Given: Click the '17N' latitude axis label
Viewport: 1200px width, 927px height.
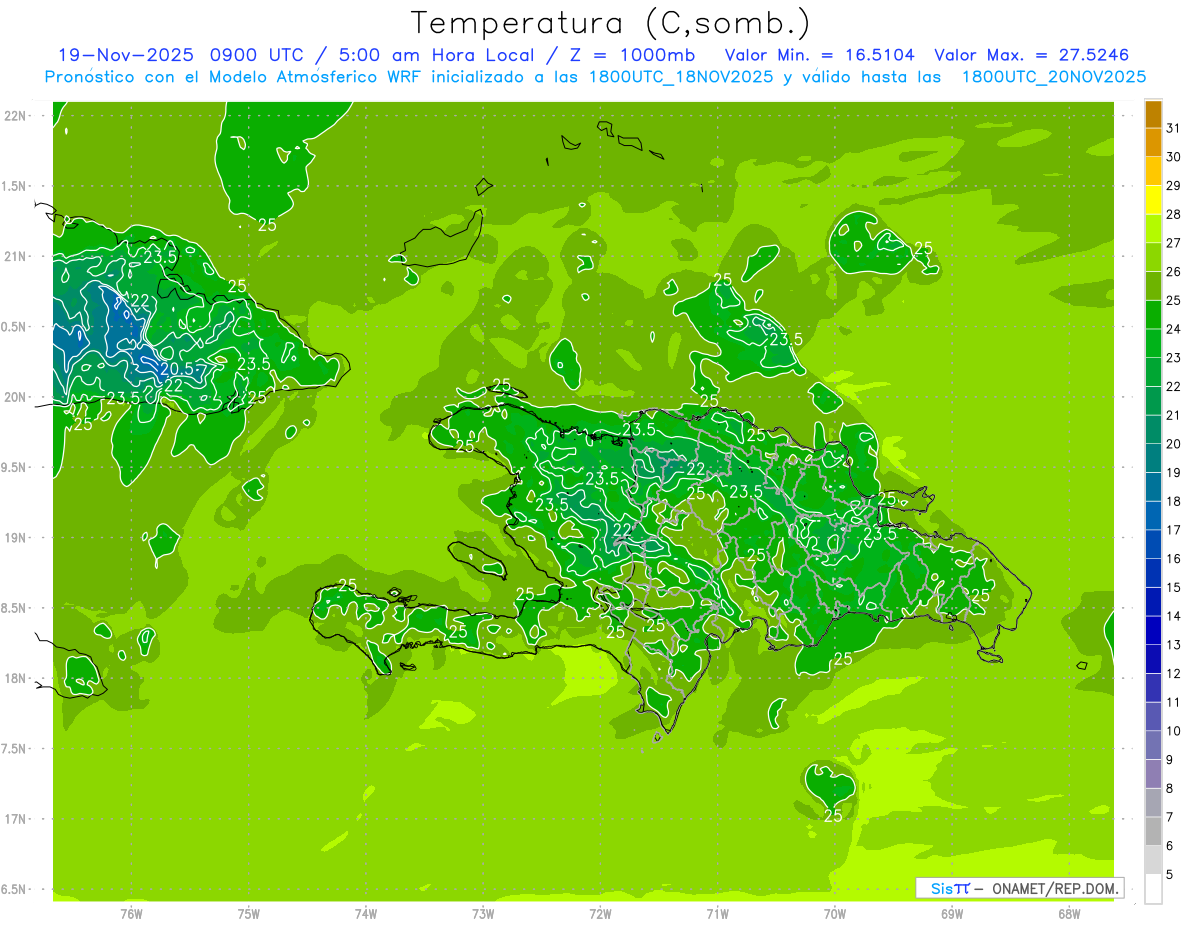Looking at the screenshot, I should point(15,819).
